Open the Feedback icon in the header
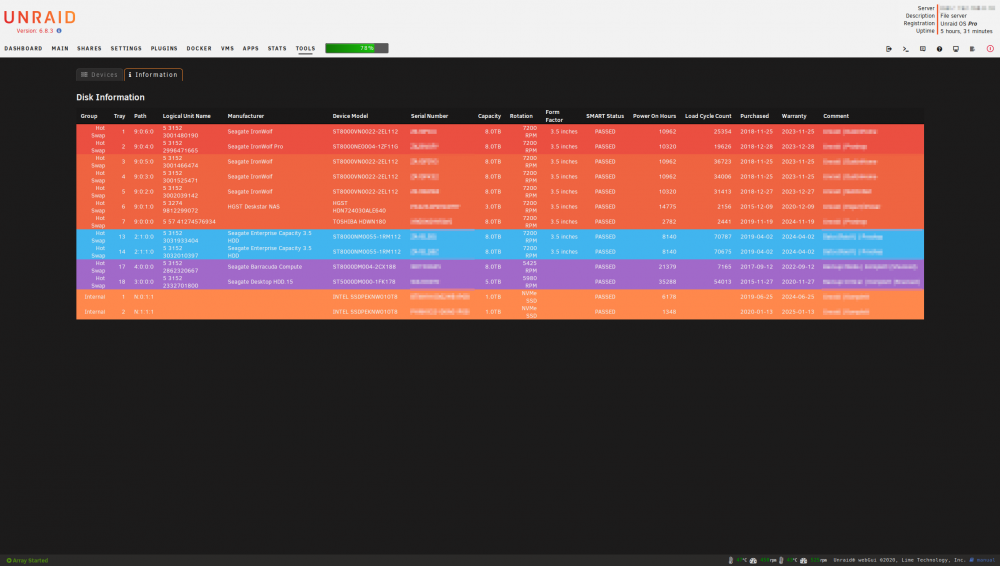The width and height of the screenshot is (1000, 566). [922, 48]
